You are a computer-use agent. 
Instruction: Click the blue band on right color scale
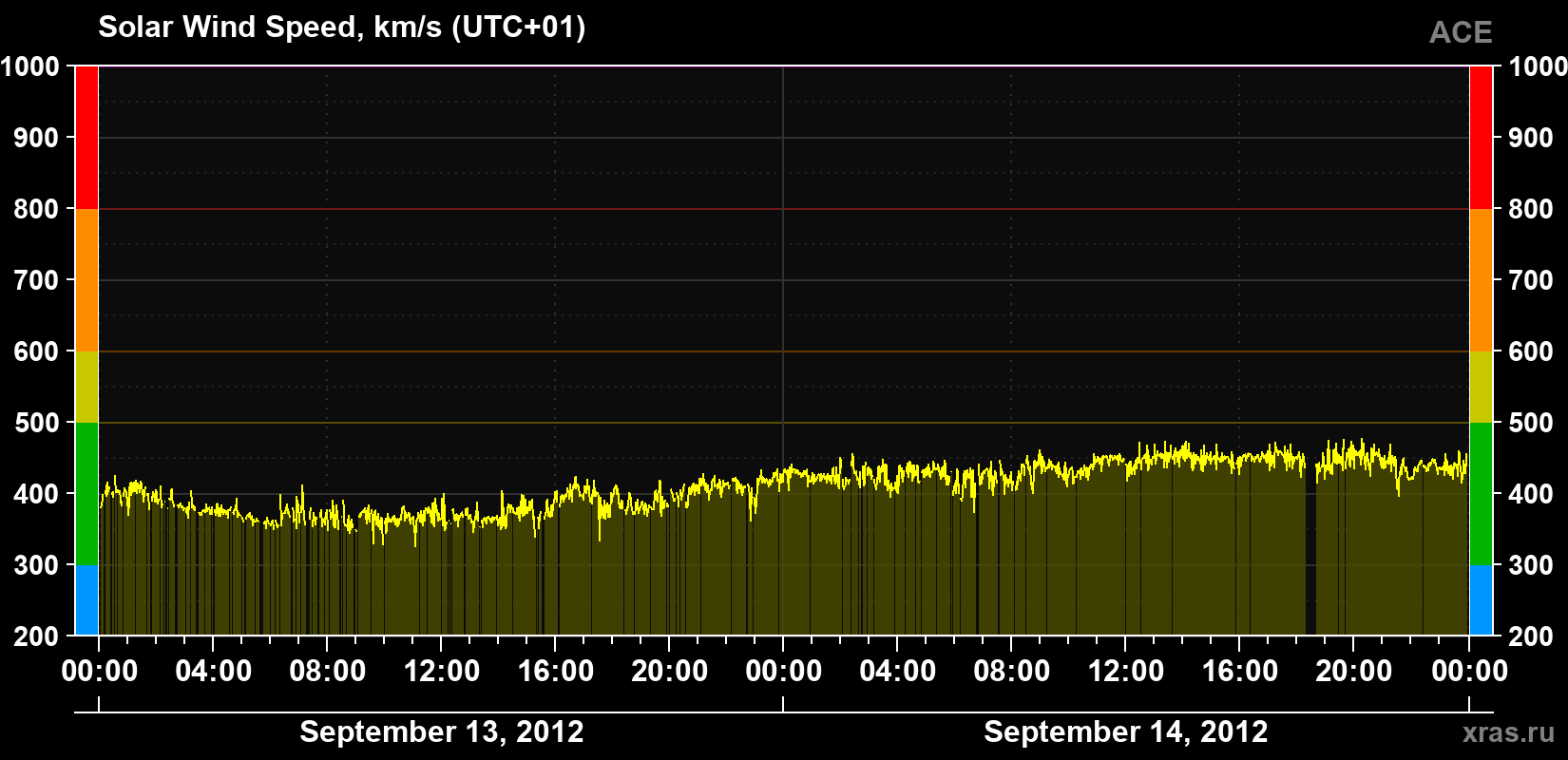[x=1481, y=600]
